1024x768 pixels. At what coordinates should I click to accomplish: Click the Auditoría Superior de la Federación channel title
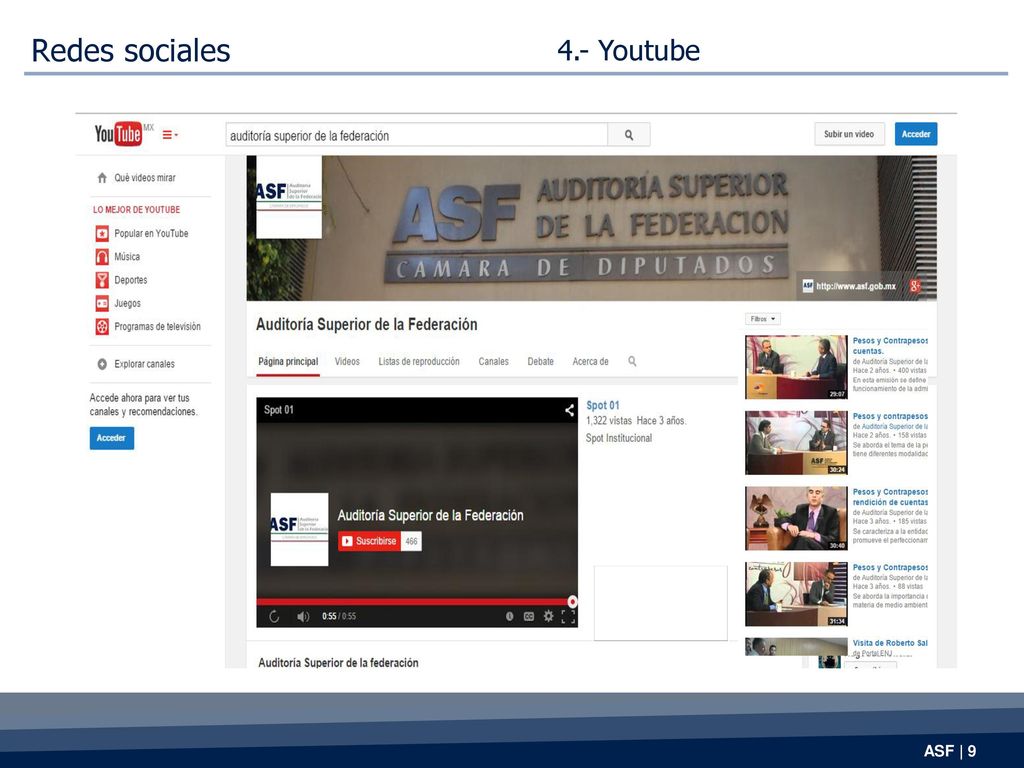tap(366, 325)
